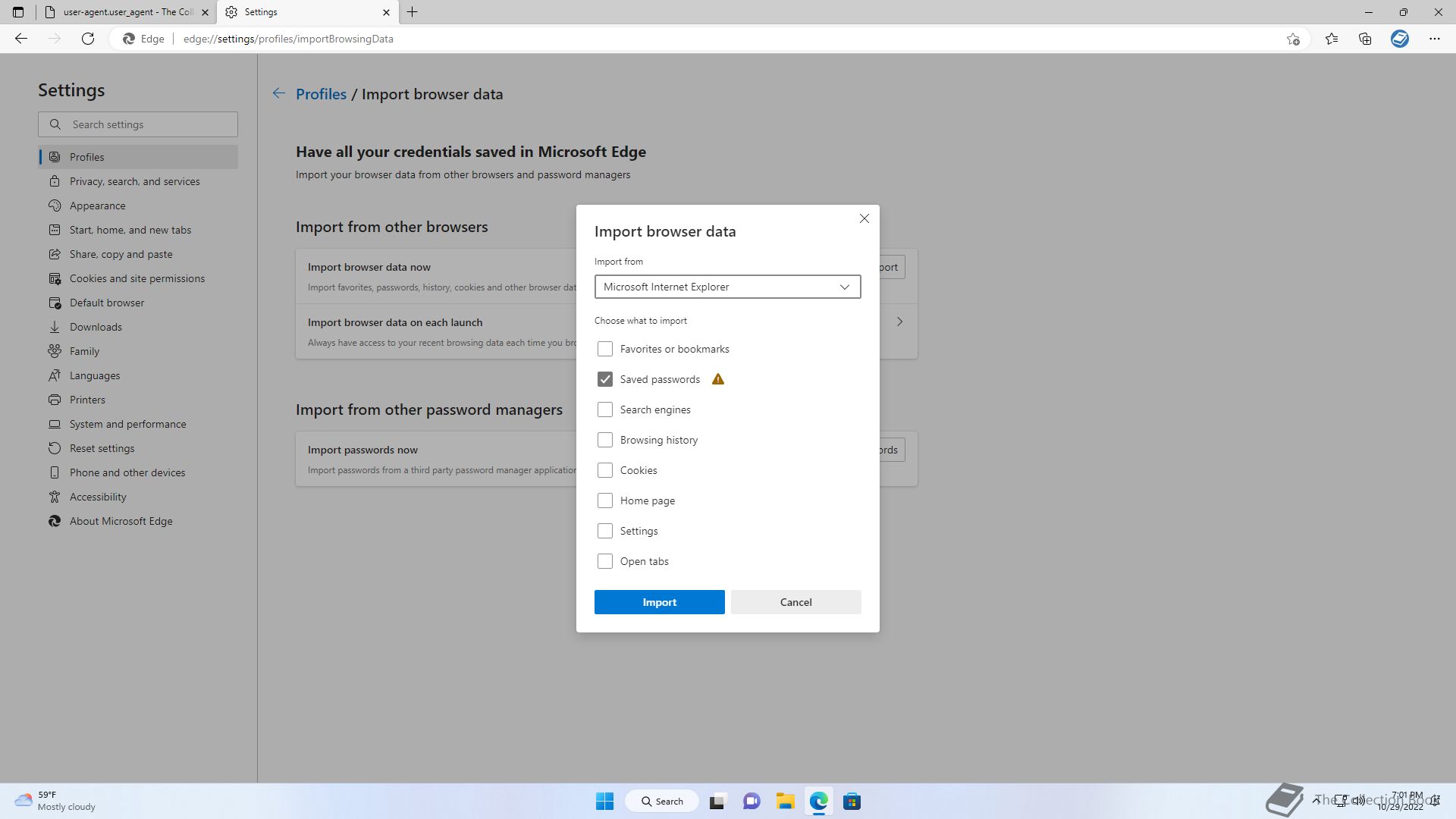This screenshot has height=819, width=1456.
Task: Click the profile avatar icon in toolbar
Action: [1400, 39]
